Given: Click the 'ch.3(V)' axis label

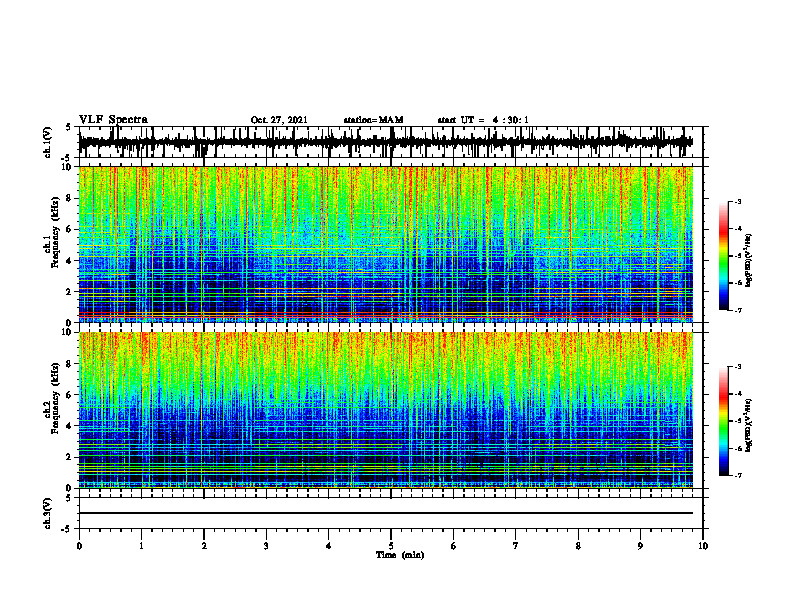Looking at the screenshot, I should tap(48, 513).
